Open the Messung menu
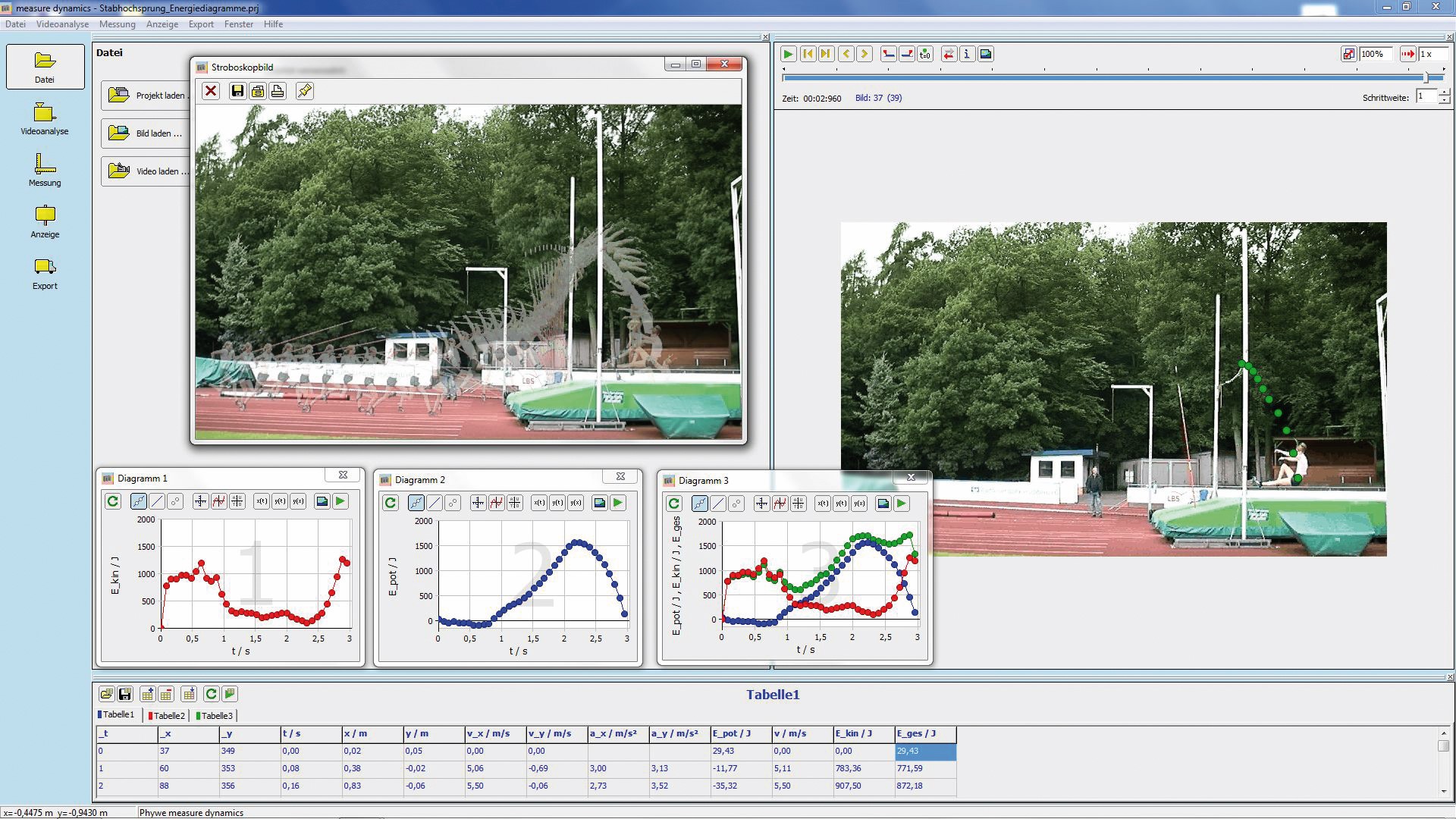This screenshot has width=1456, height=819. (118, 24)
